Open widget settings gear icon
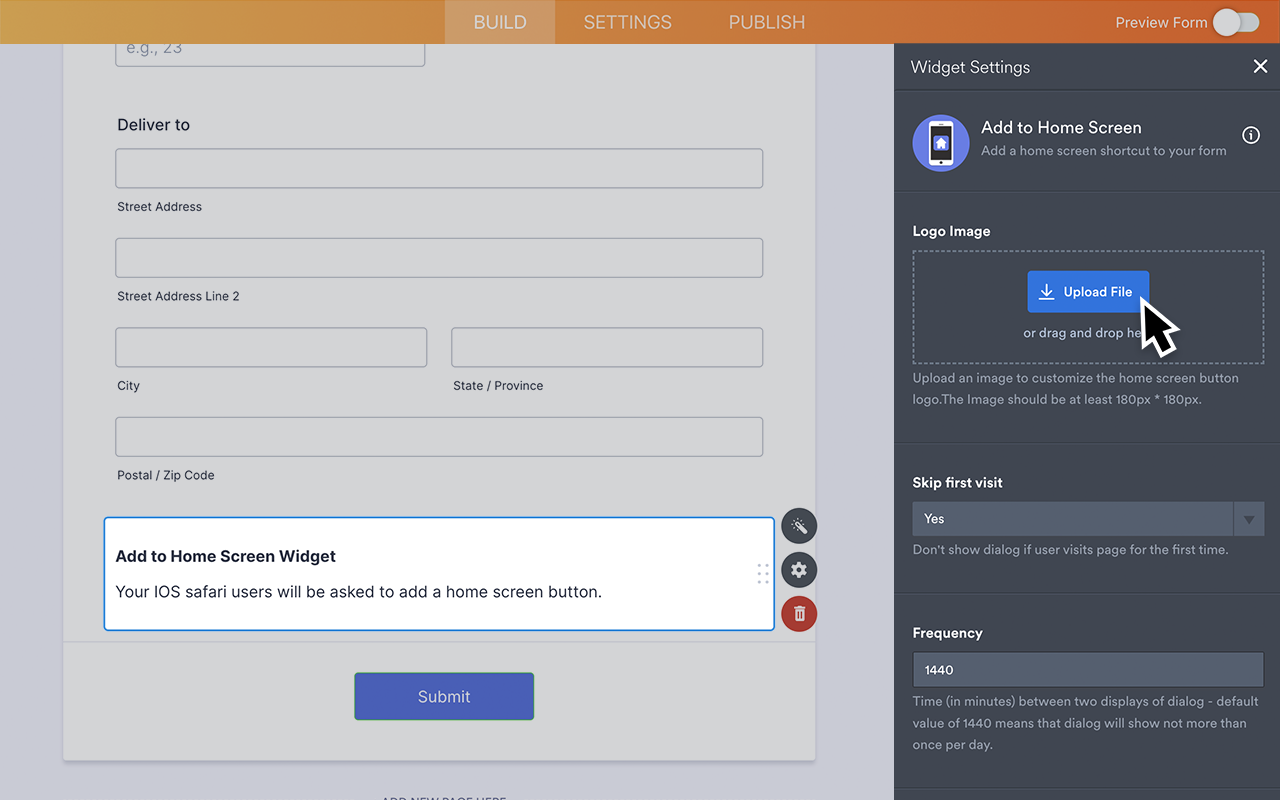Screen dimensions: 1280x800 pos(799,570)
